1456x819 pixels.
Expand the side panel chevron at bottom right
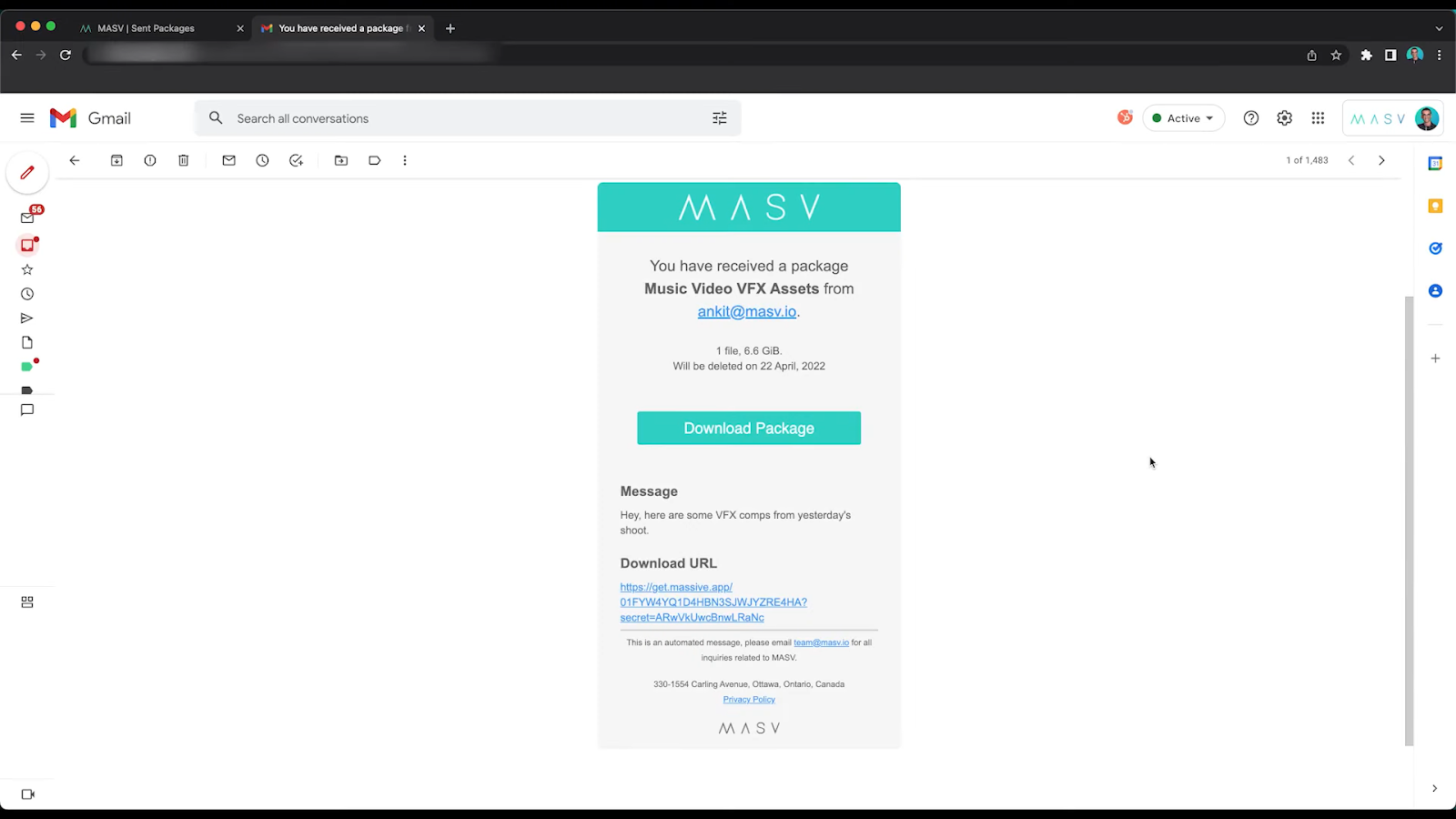tap(1434, 788)
